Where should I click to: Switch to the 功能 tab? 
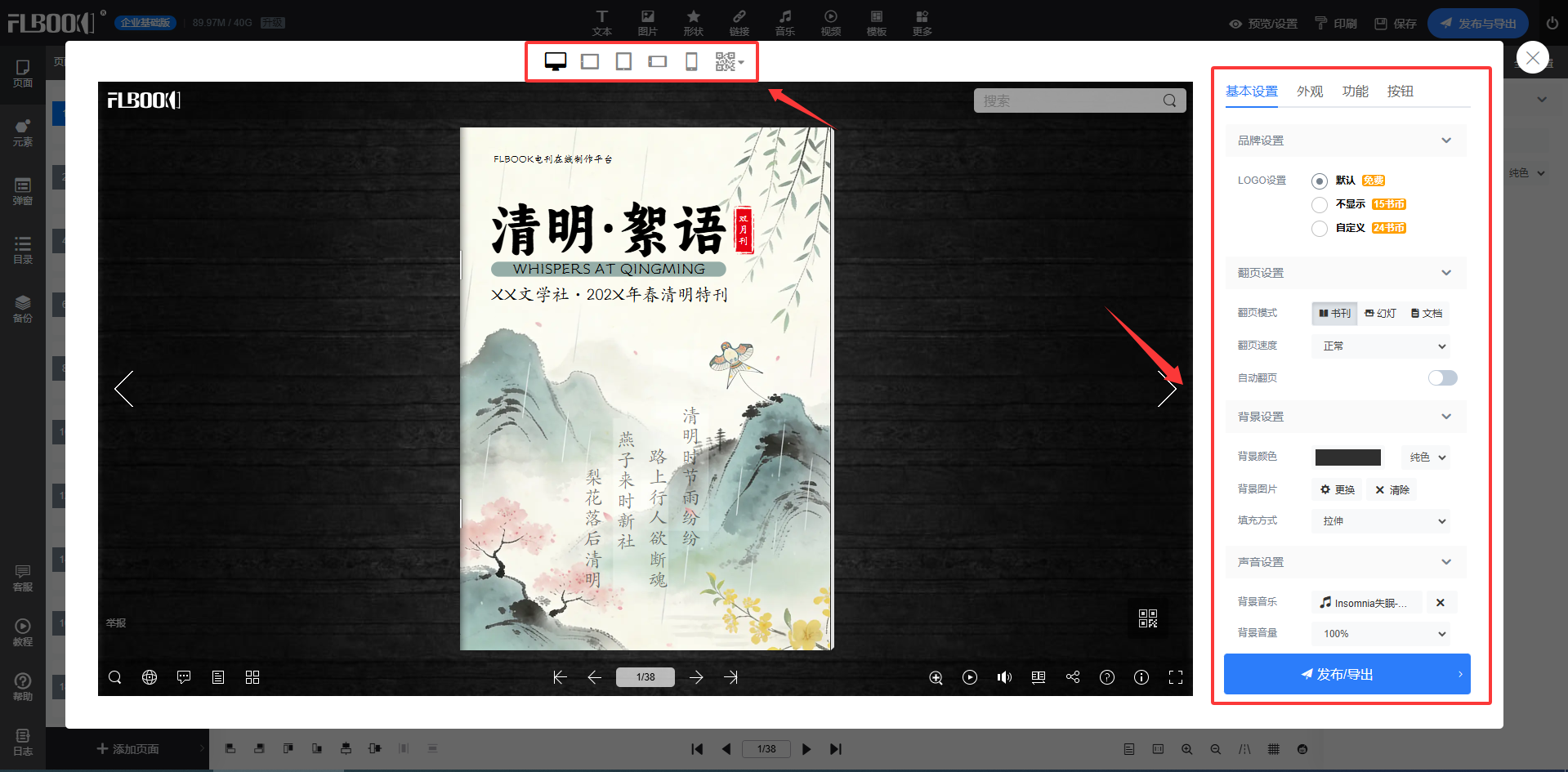click(1355, 91)
